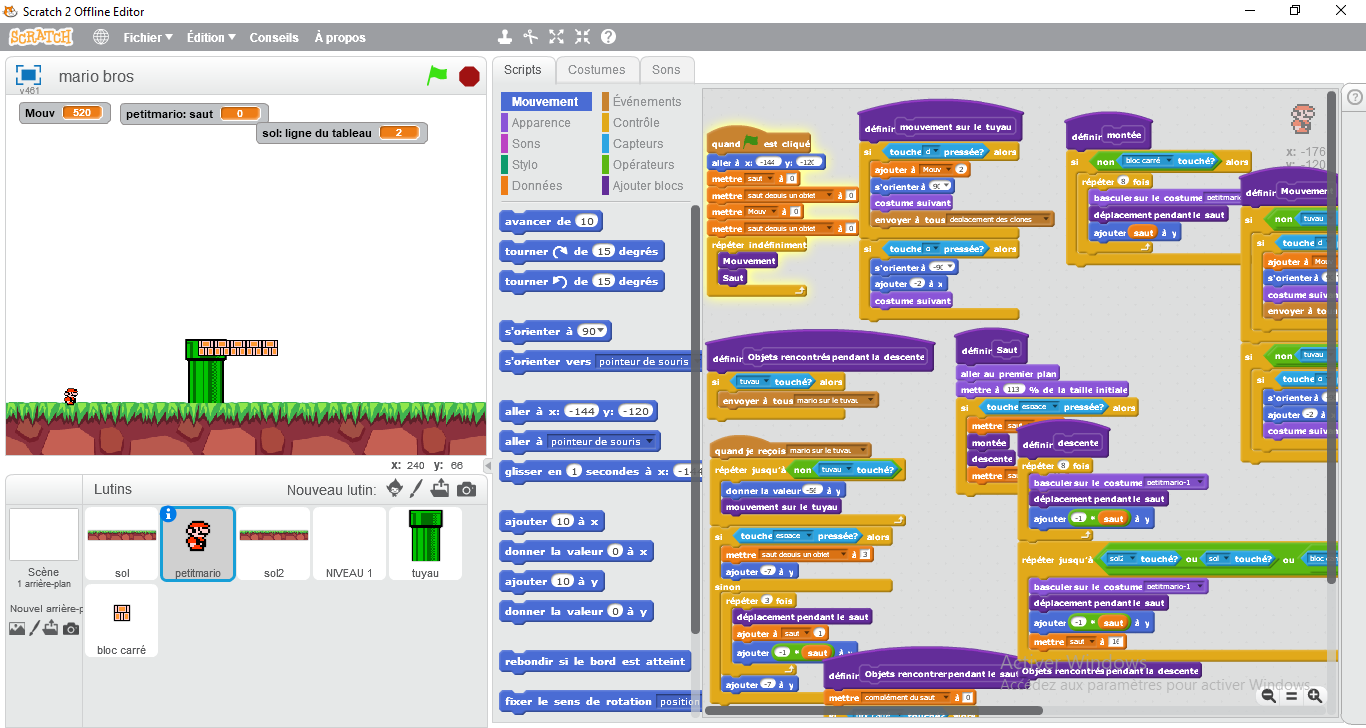Open the À propos menu item
Image resolution: width=1366 pixels, height=728 pixels.
point(340,37)
